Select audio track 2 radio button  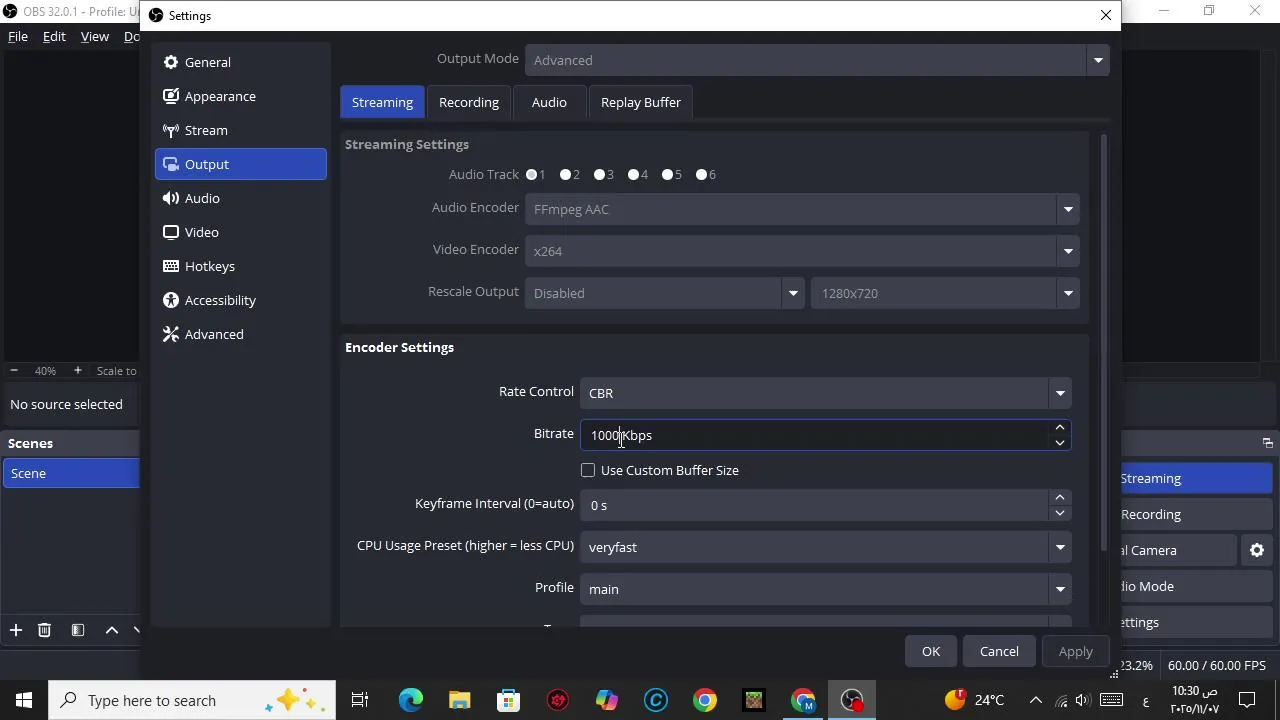click(x=566, y=174)
